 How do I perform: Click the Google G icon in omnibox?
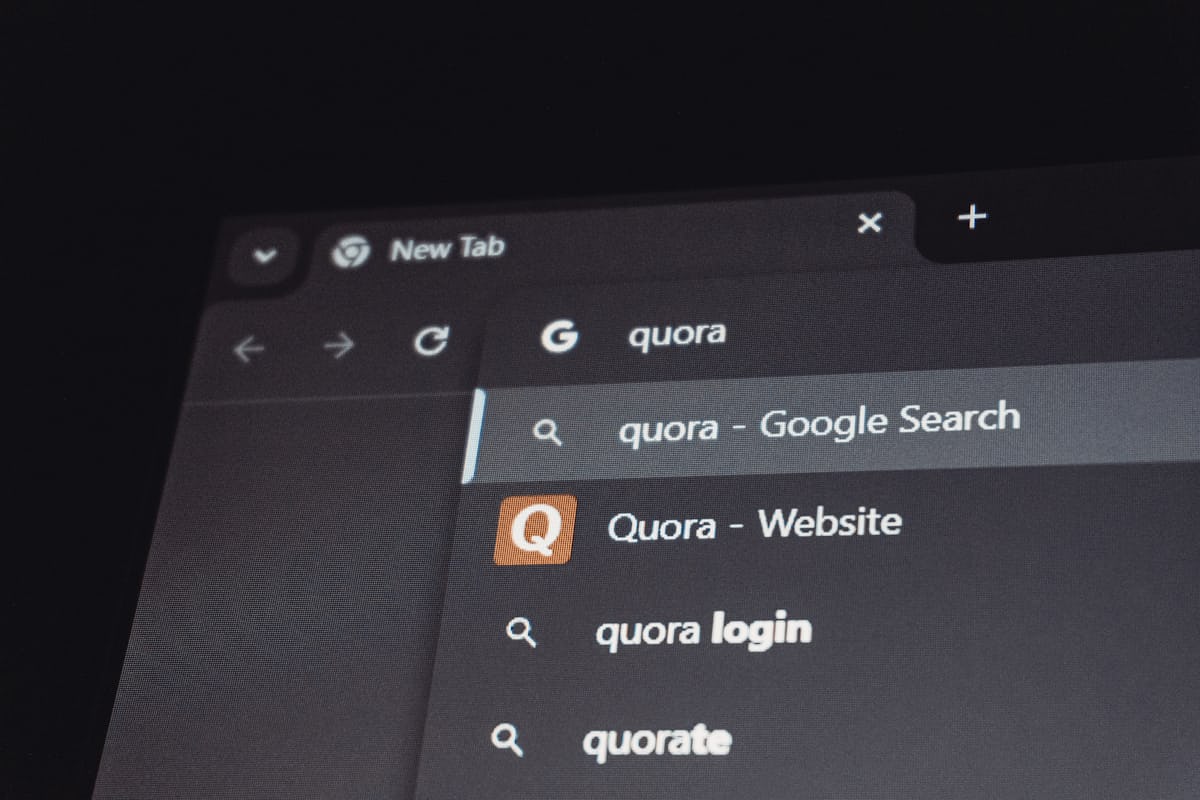click(x=559, y=337)
